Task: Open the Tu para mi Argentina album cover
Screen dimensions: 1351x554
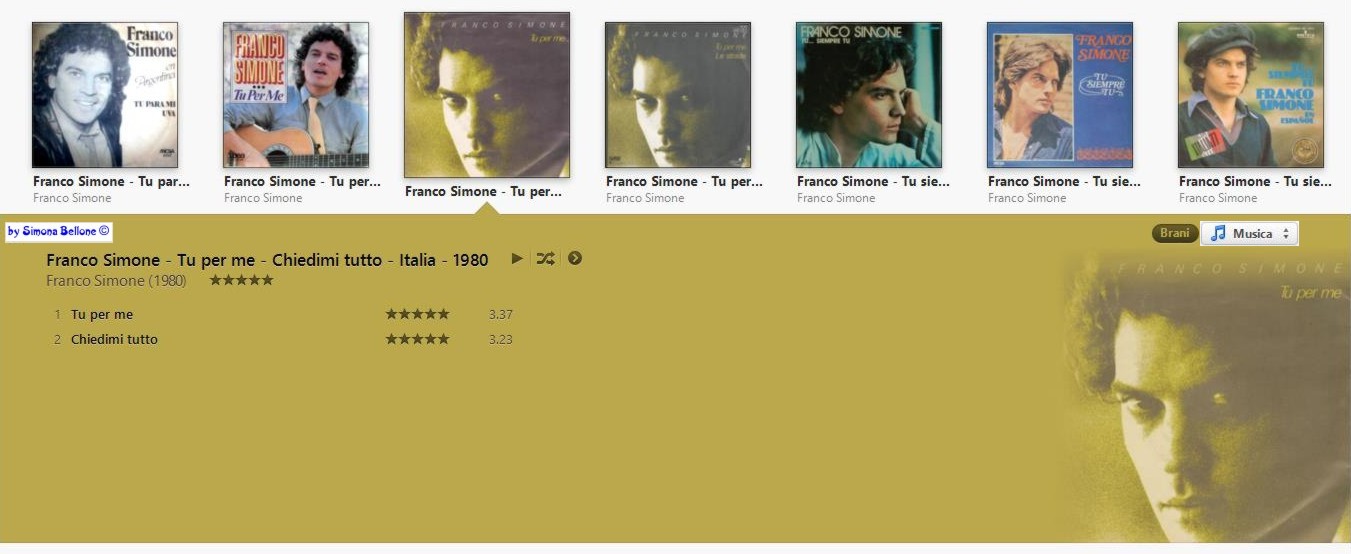Action: point(105,95)
